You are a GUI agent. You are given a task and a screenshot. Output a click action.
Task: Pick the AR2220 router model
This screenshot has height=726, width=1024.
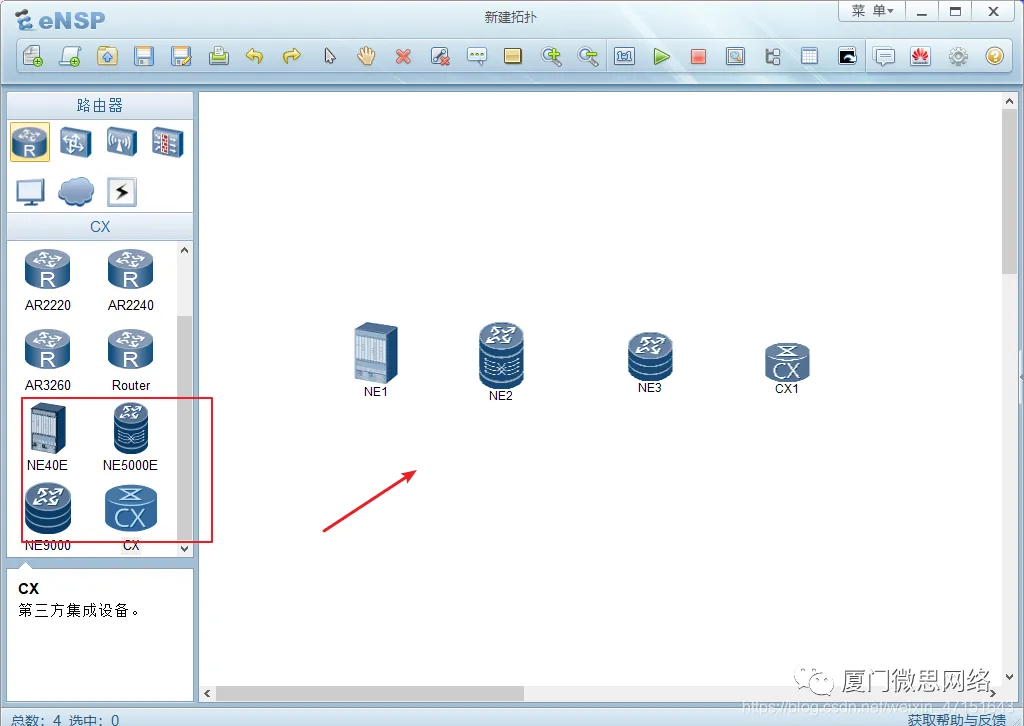[x=48, y=280]
